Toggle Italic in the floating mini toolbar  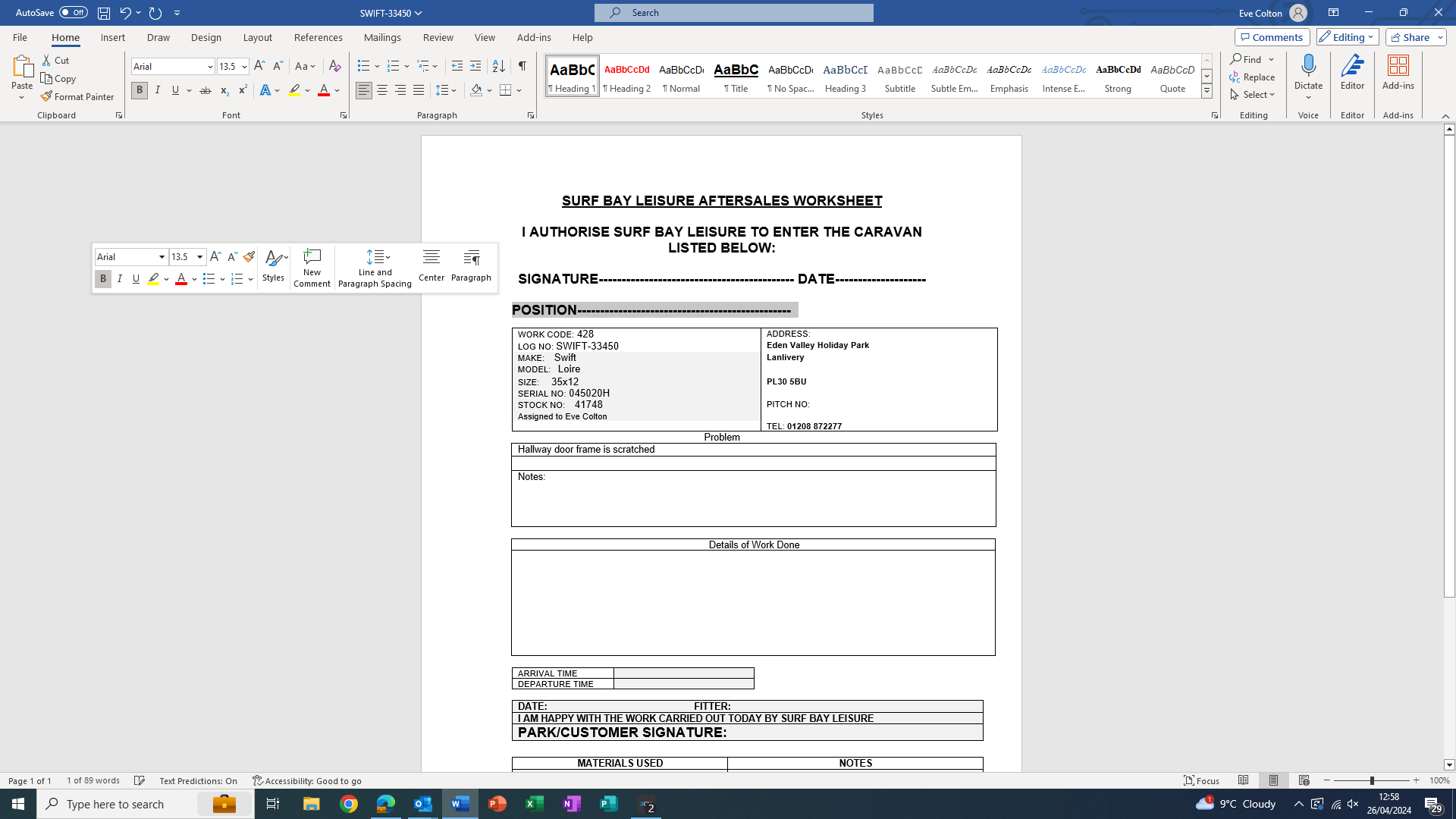[x=120, y=279]
